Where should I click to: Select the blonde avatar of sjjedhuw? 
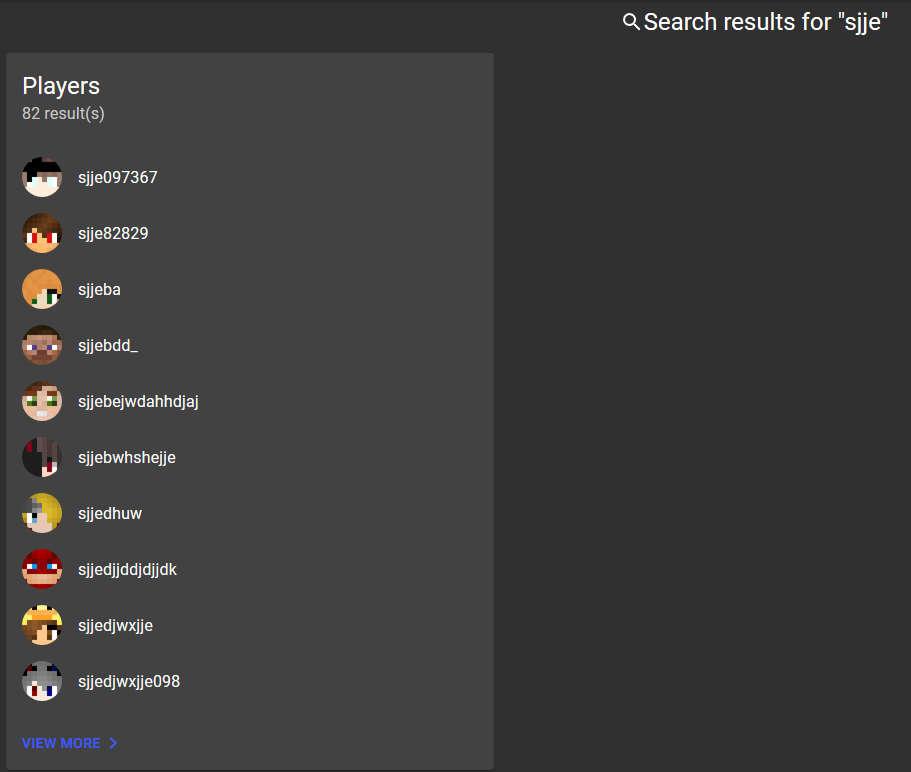pos(42,514)
